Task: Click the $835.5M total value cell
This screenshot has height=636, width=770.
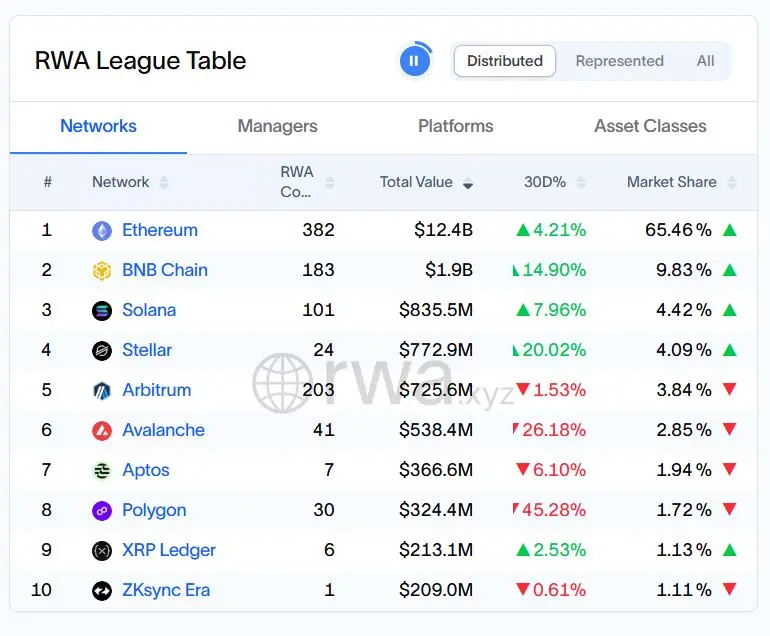Action: click(436, 310)
